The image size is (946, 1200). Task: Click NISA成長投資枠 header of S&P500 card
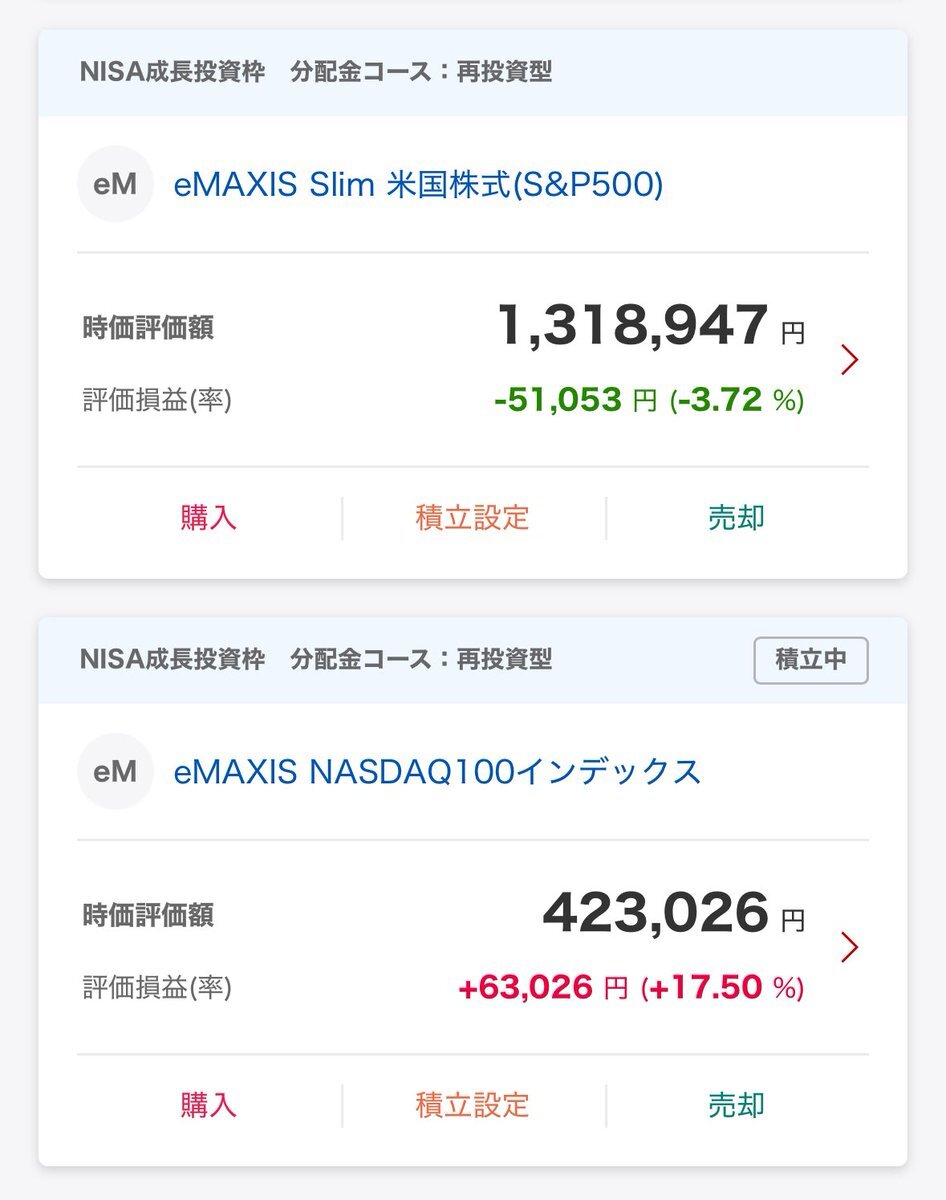point(173,72)
